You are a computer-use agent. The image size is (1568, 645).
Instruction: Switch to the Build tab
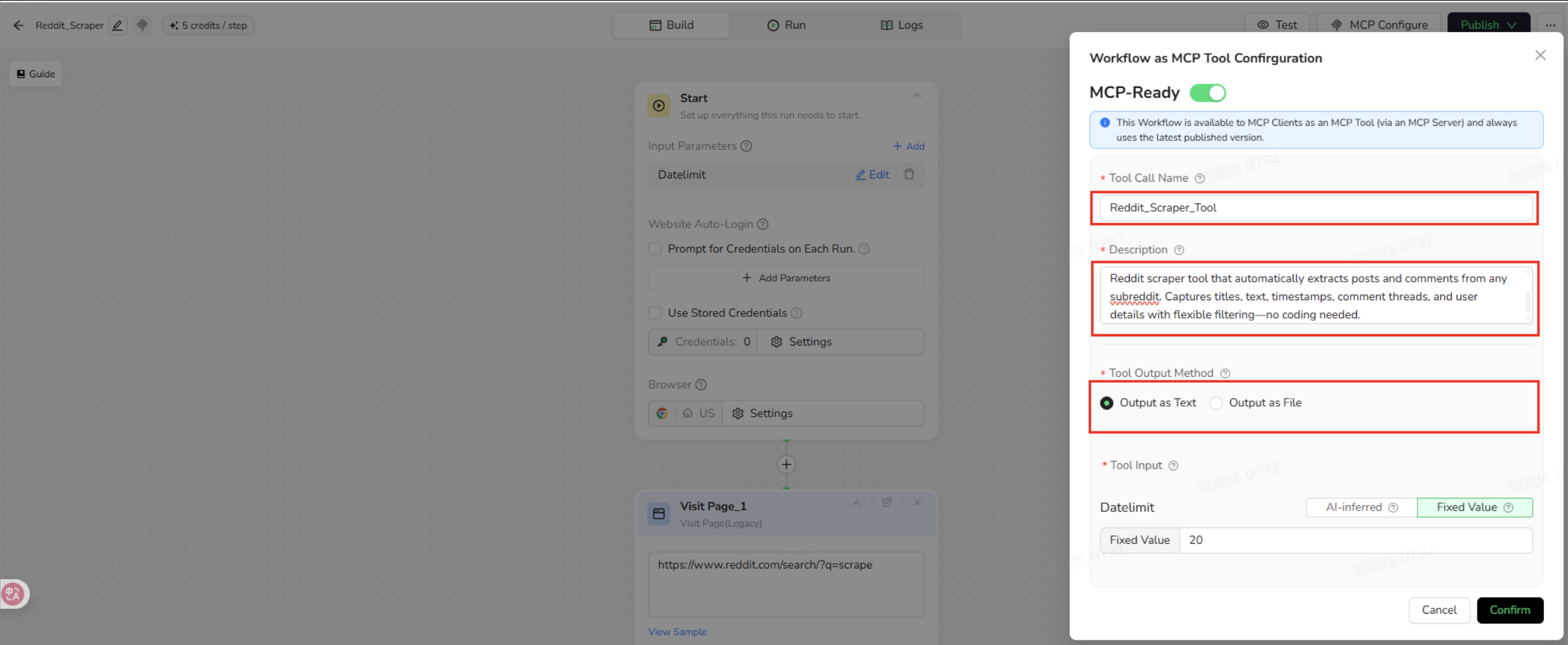(671, 25)
